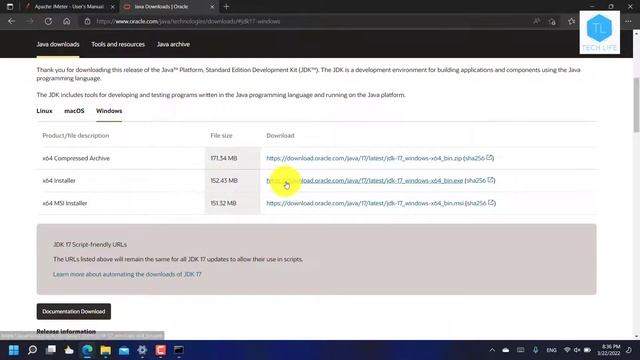This screenshot has width=640, height=360.
Task: Switch to the Linux downloads tab
Action: click(x=44, y=111)
